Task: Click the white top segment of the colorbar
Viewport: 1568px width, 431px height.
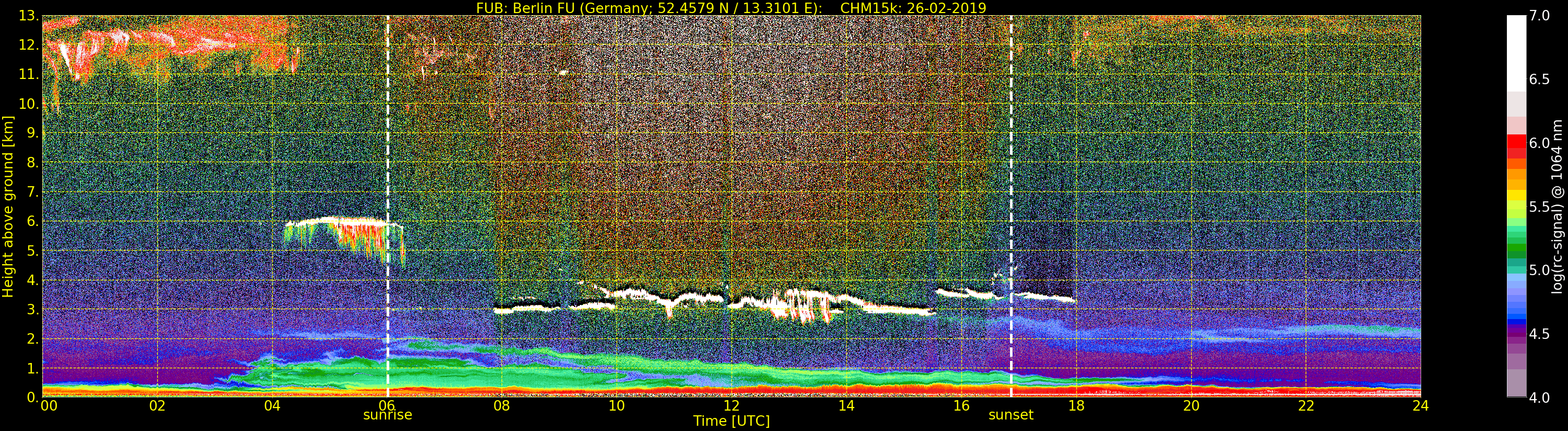Action: 1516,54
